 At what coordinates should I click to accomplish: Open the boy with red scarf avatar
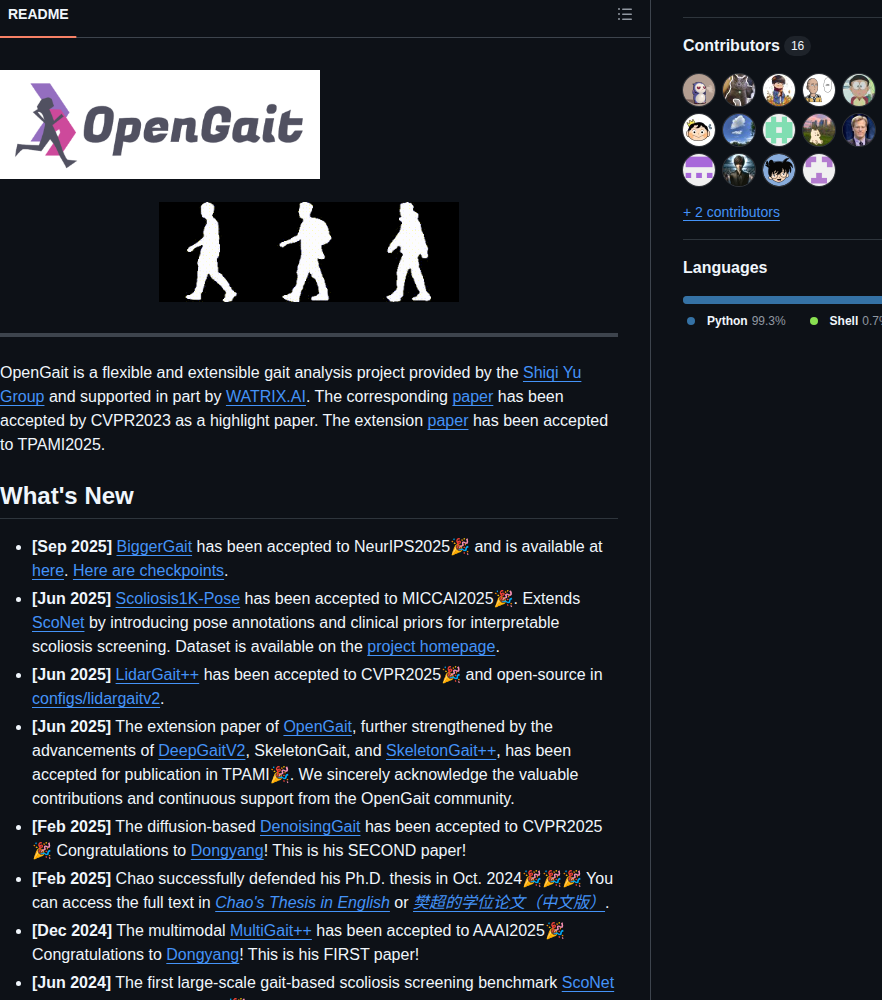click(x=779, y=90)
